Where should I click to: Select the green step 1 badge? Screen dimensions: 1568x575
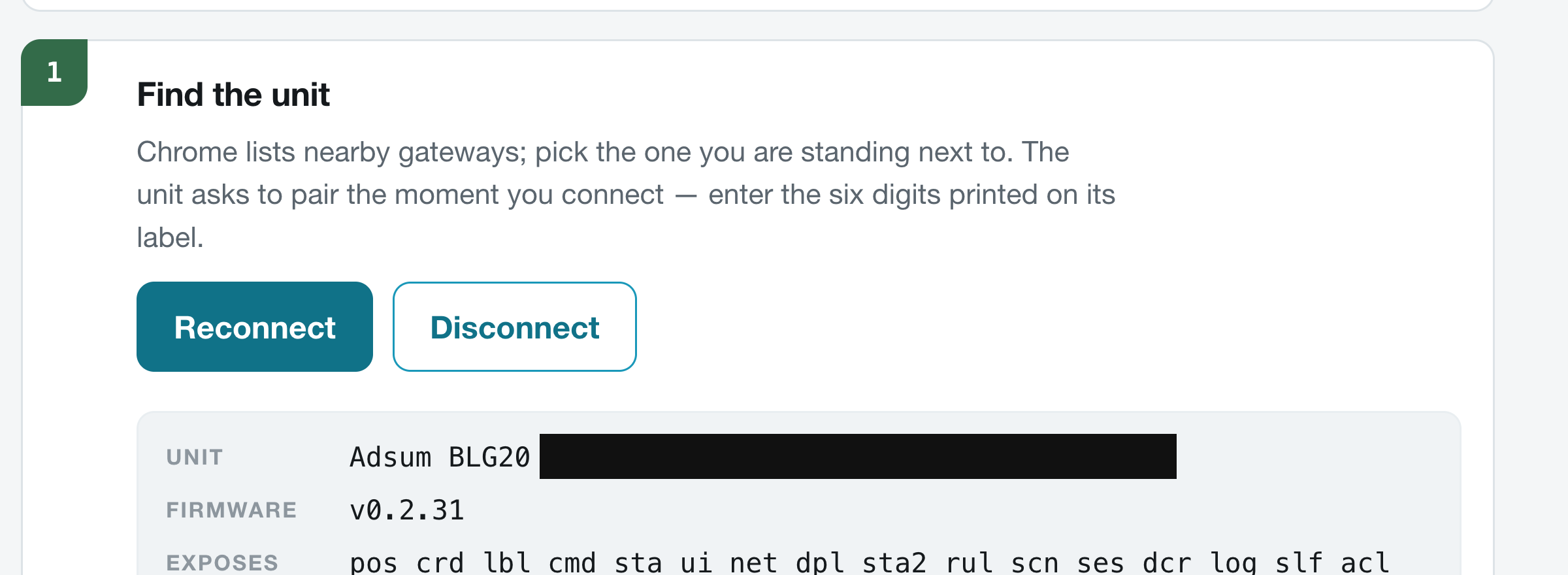click(54, 72)
